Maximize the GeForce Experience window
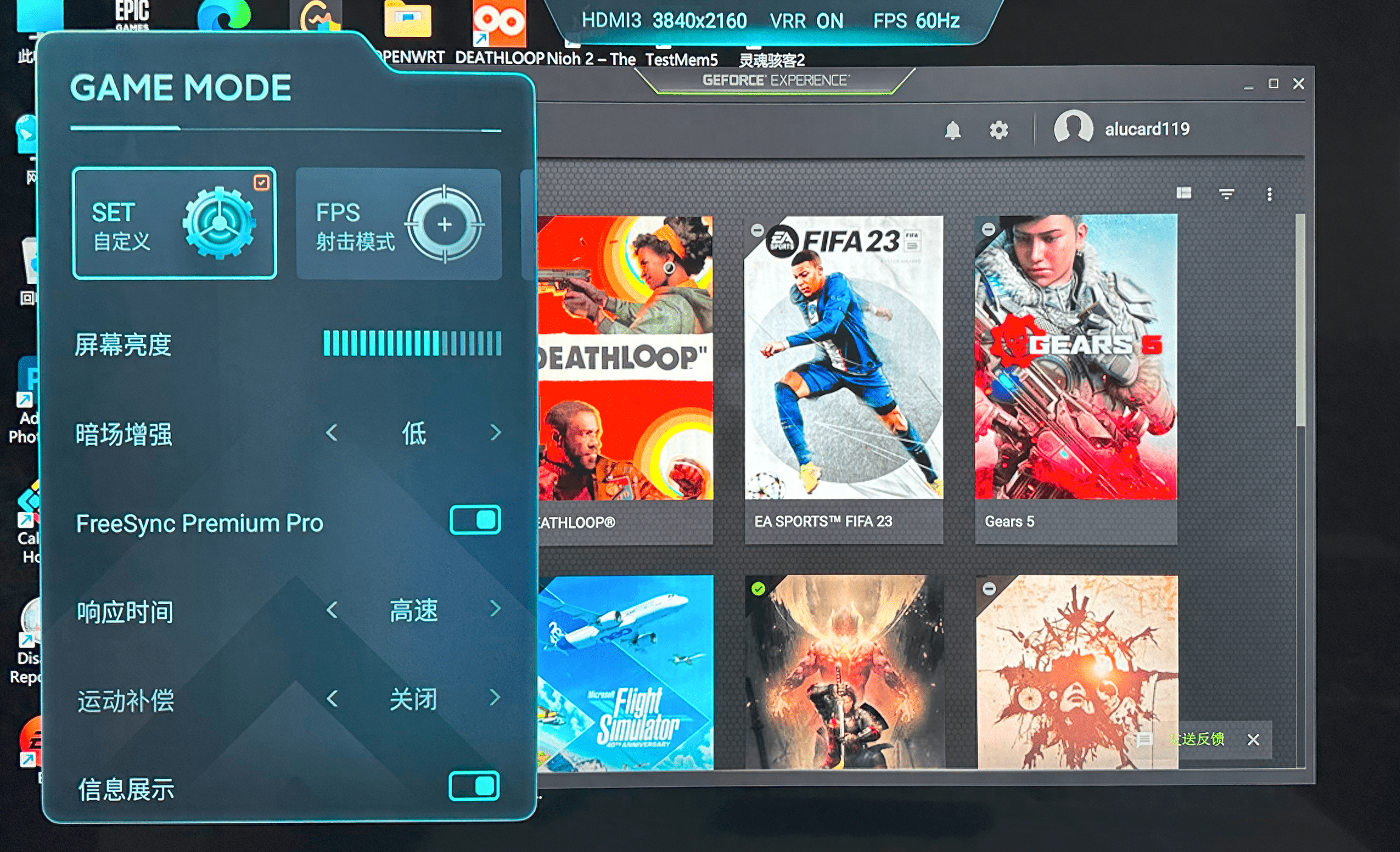1400x852 pixels. [1273, 83]
